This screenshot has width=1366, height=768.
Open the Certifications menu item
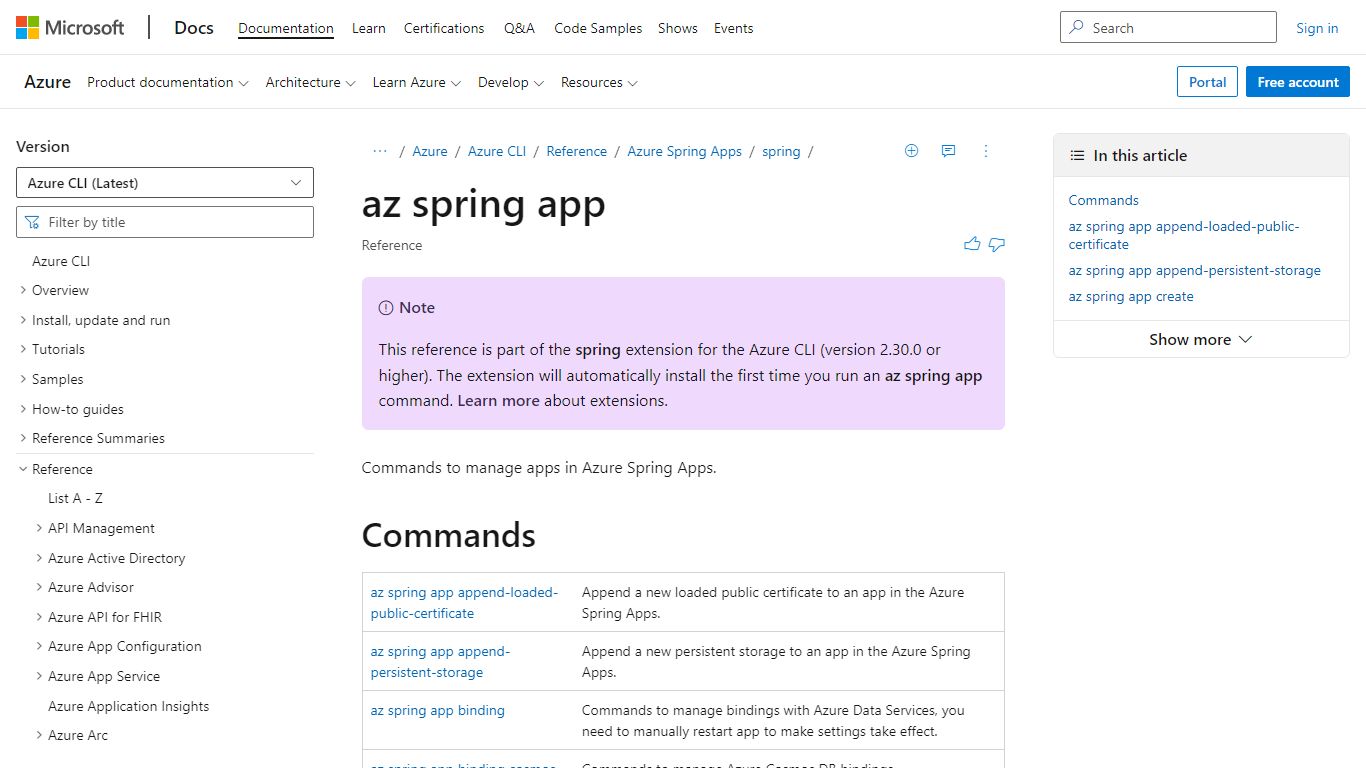click(444, 28)
